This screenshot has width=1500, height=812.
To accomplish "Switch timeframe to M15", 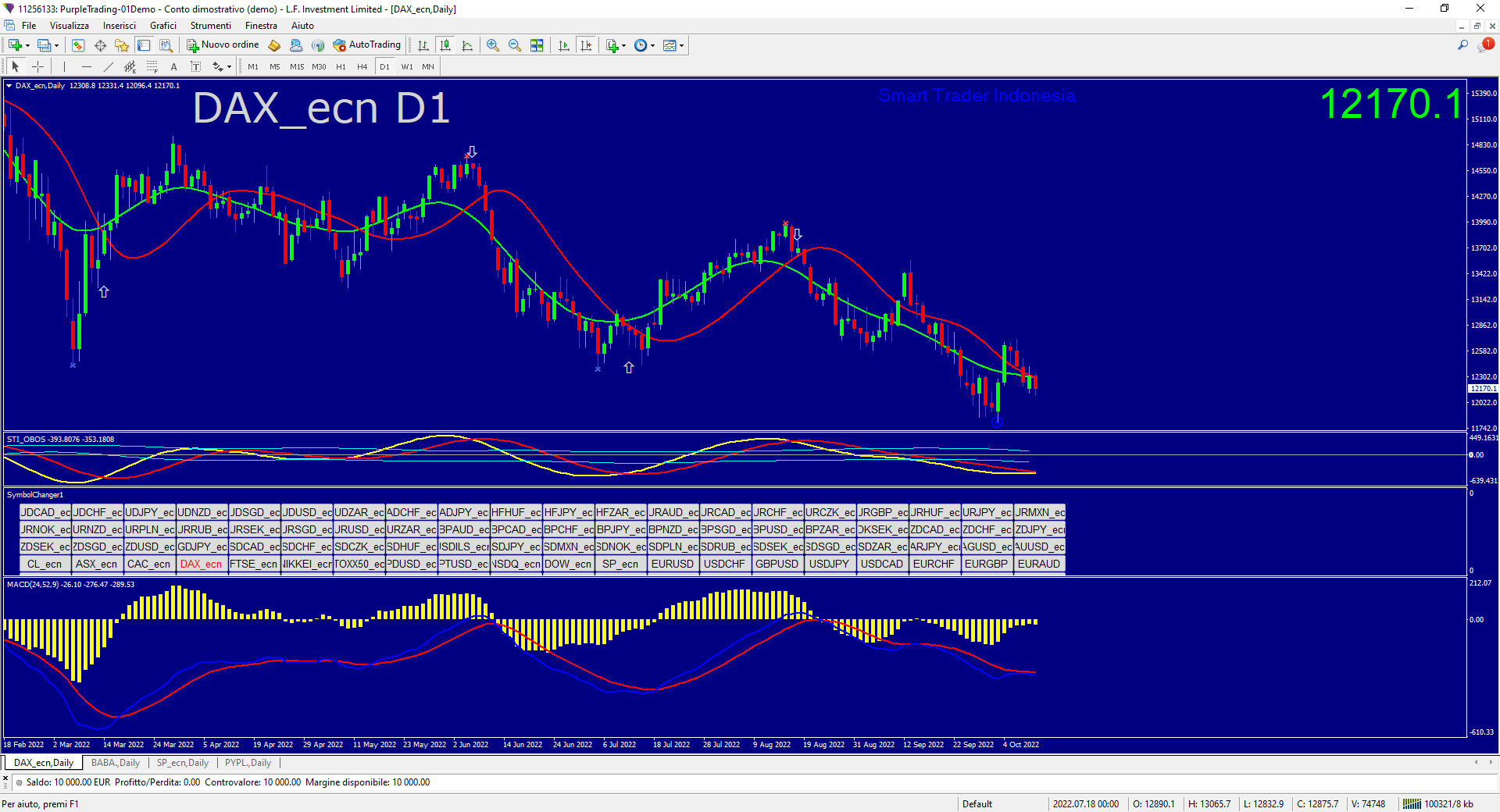I will click(x=297, y=66).
